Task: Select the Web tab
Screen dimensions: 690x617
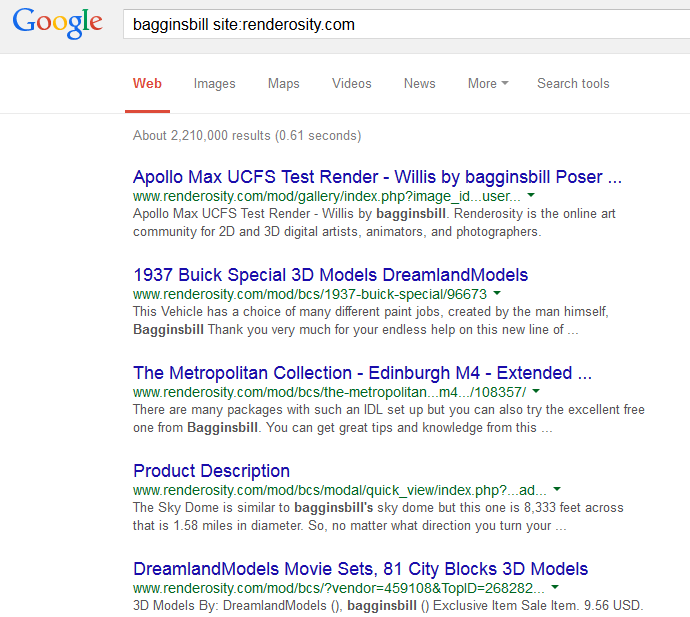Action: tap(147, 84)
